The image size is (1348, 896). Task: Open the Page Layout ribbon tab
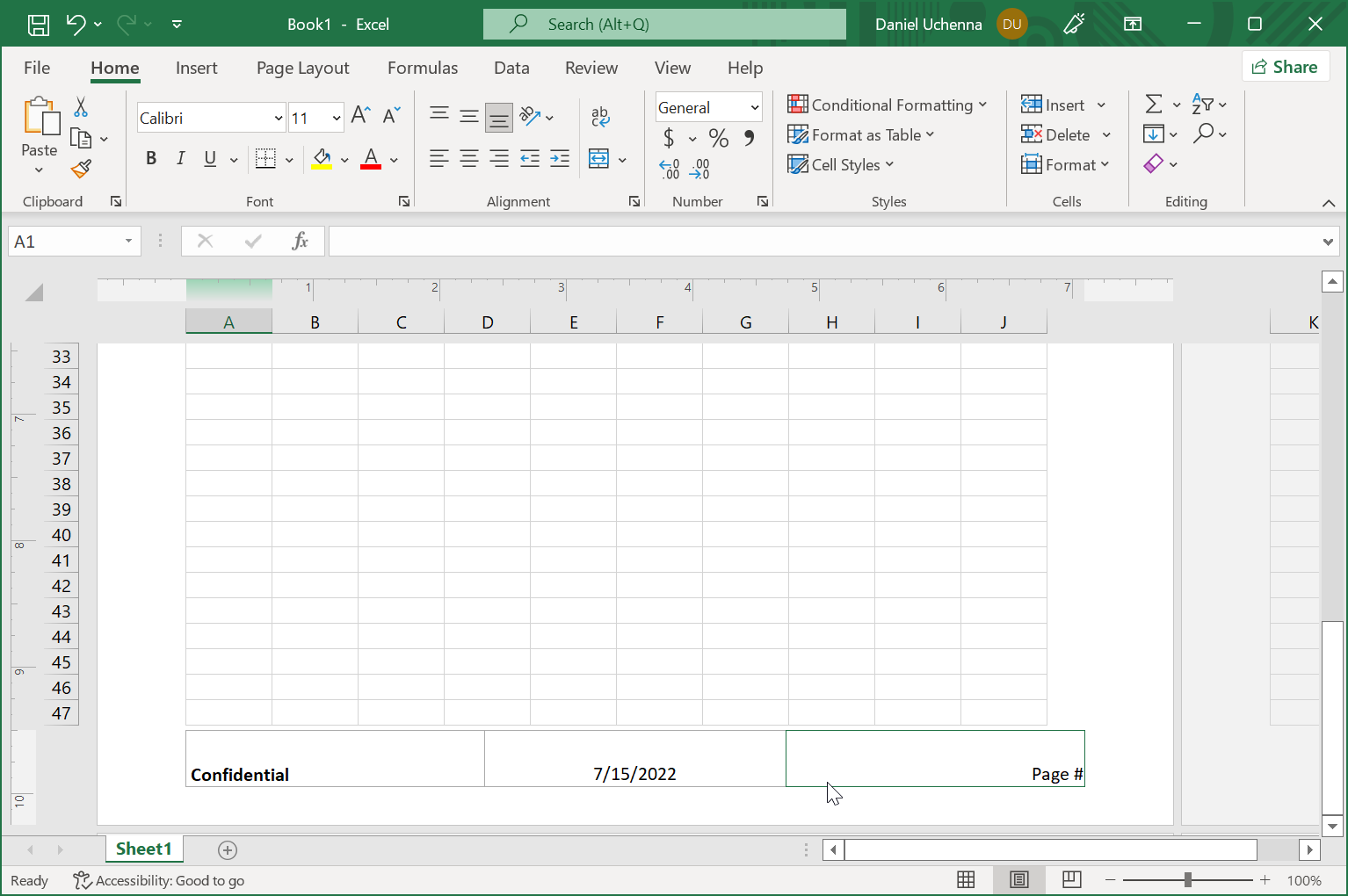(x=302, y=68)
